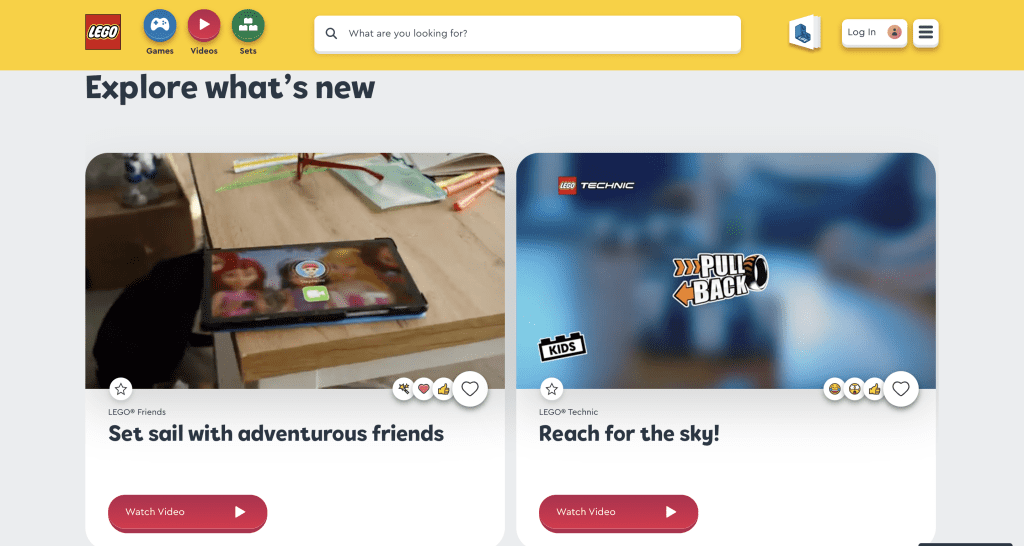Screen dimensions: 1024x546
Task: Click the red heart emoji on Friends card
Action: pyautogui.click(x=423, y=389)
